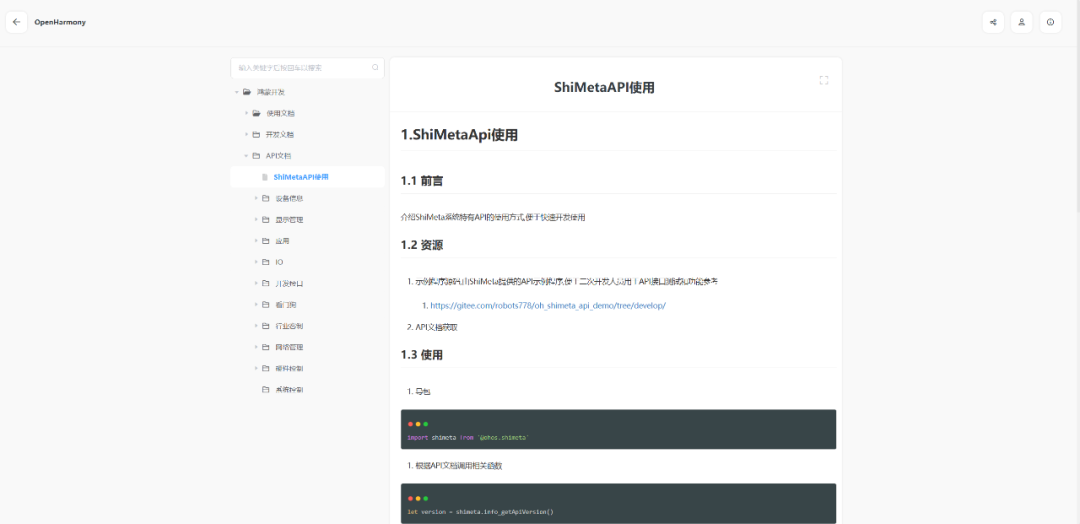Image resolution: width=1080 pixels, height=524 pixels.
Task: Open the ShiMetaAPI使用 document entry
Action: 301,177
